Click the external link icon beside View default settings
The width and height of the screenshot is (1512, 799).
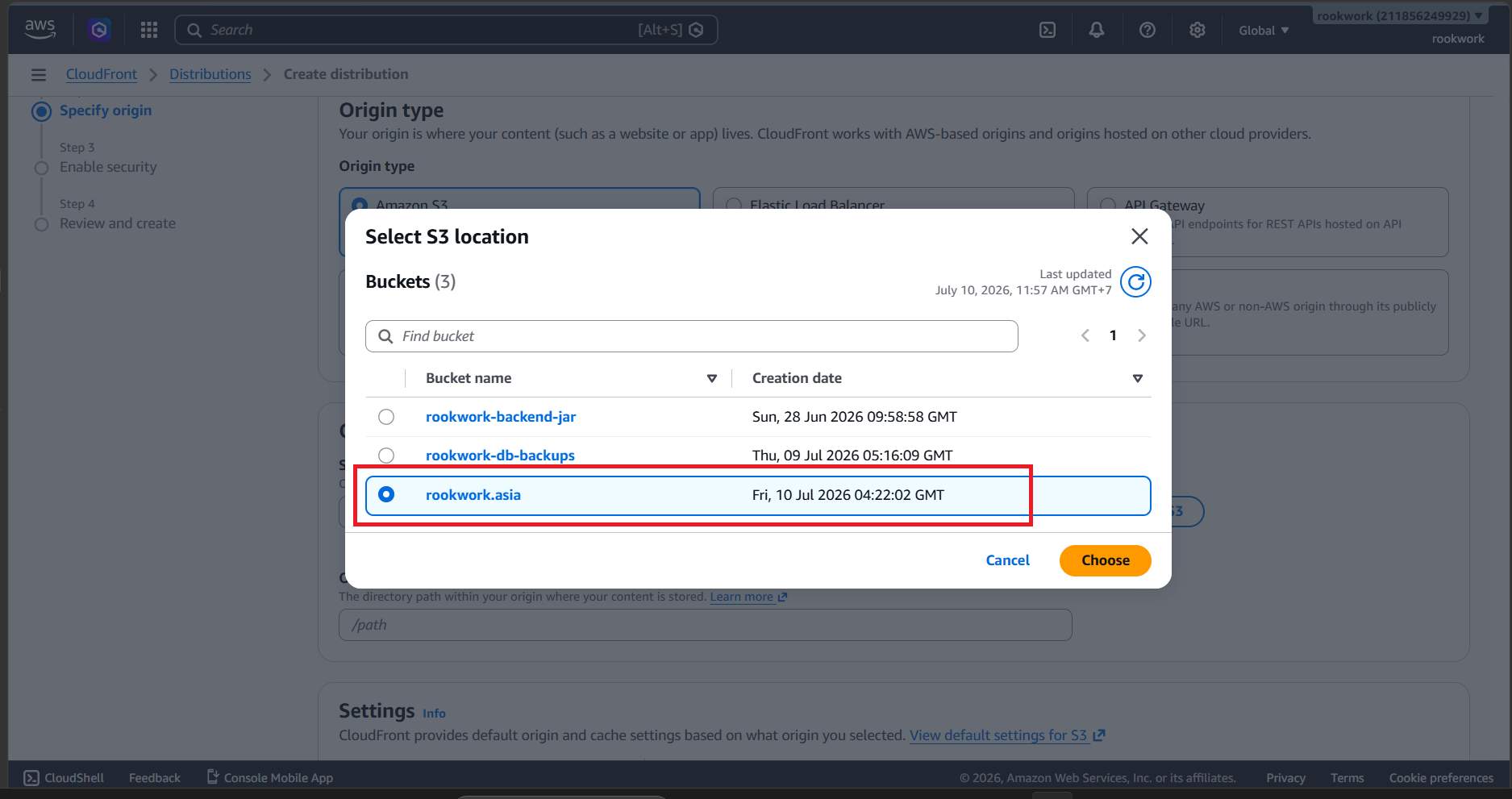(1099, 735)
